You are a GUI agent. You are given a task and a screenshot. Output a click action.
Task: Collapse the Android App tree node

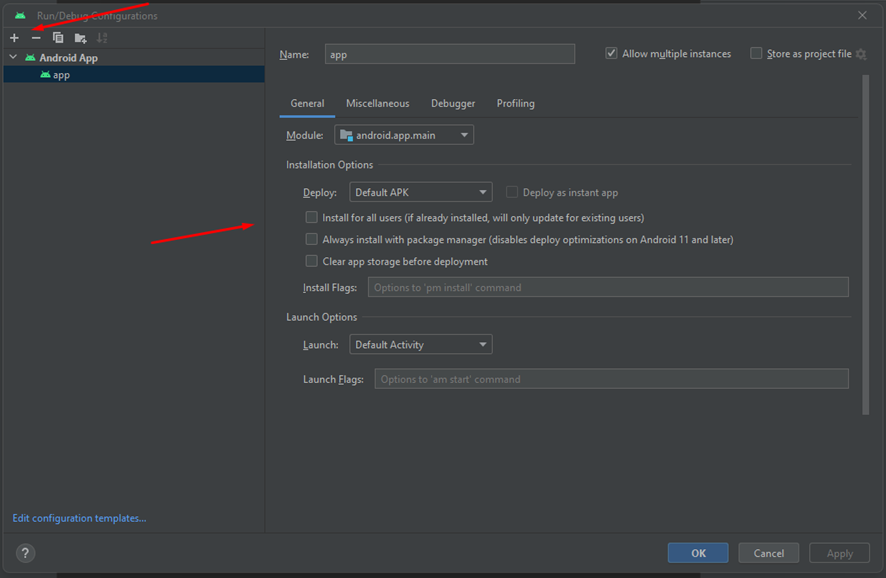tap(13, 58)
